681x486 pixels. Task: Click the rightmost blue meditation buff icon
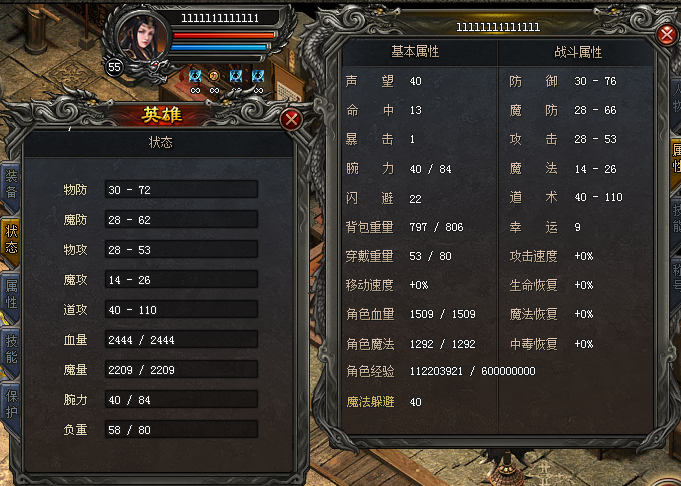pyautogui.click(x=258, y=76)
